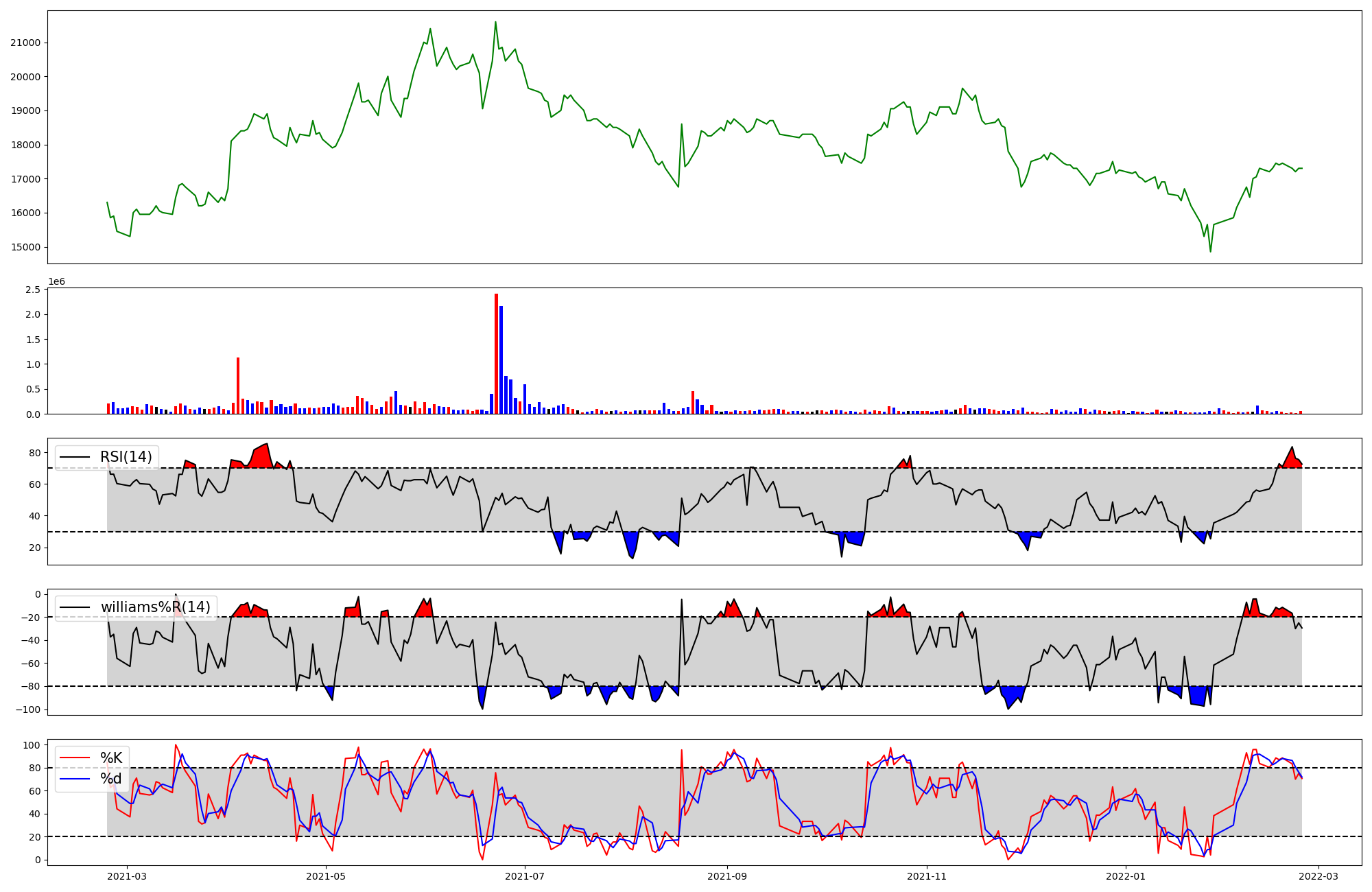
Task: Click the 21000 price axis label
Action: click(x=25, y=43)
